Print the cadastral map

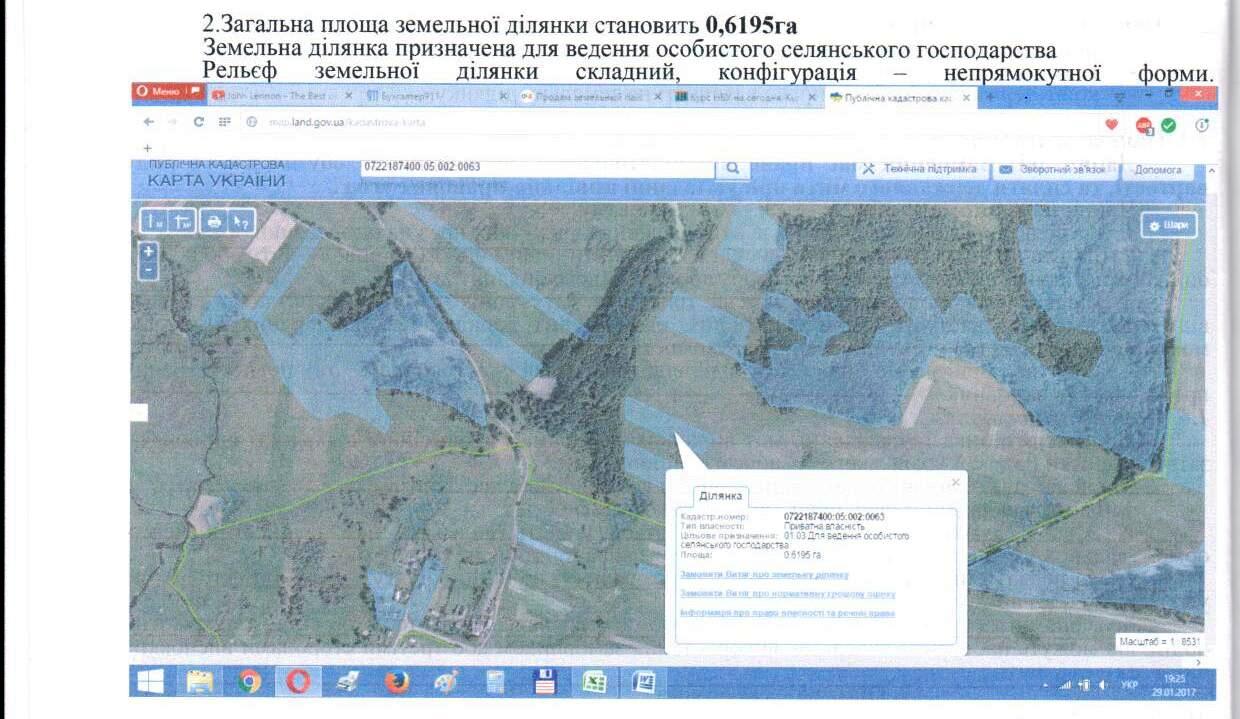pyautogui.click(x=213, y=222)
